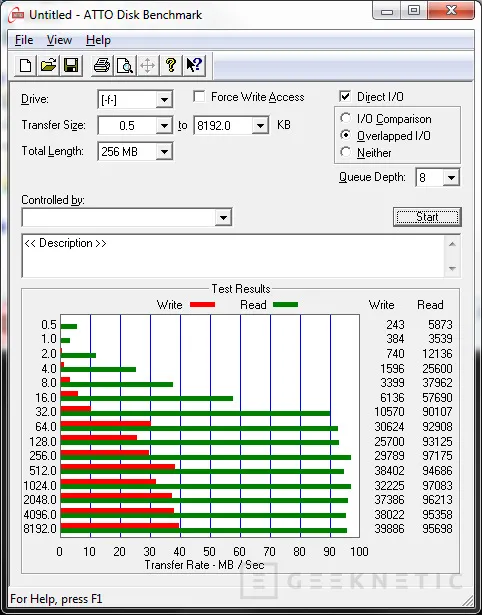Click the move crosshair toolbar icon
The image size is (482, 615).
[147, 65]
